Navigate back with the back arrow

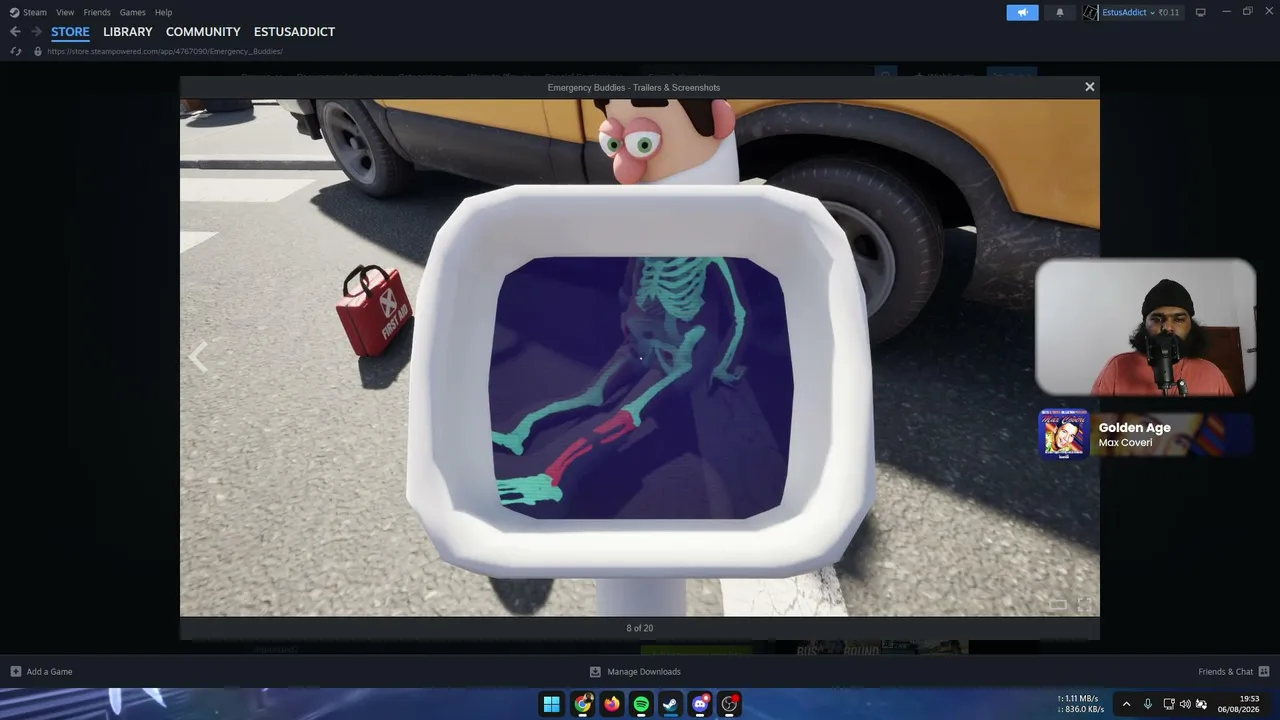[x=15, y=32]
